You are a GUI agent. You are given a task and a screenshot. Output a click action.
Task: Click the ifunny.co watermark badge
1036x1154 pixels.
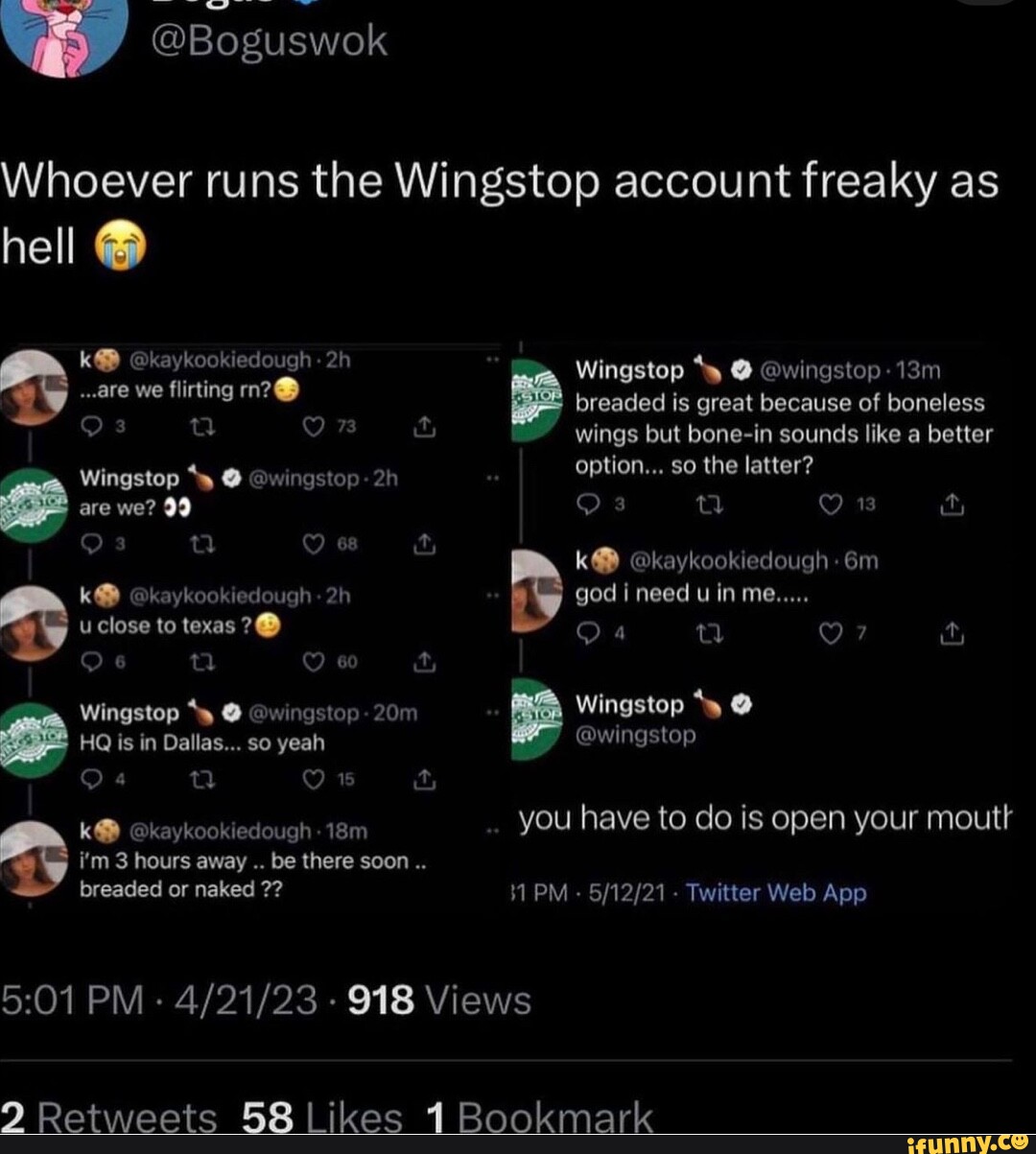coord(971,1142)
